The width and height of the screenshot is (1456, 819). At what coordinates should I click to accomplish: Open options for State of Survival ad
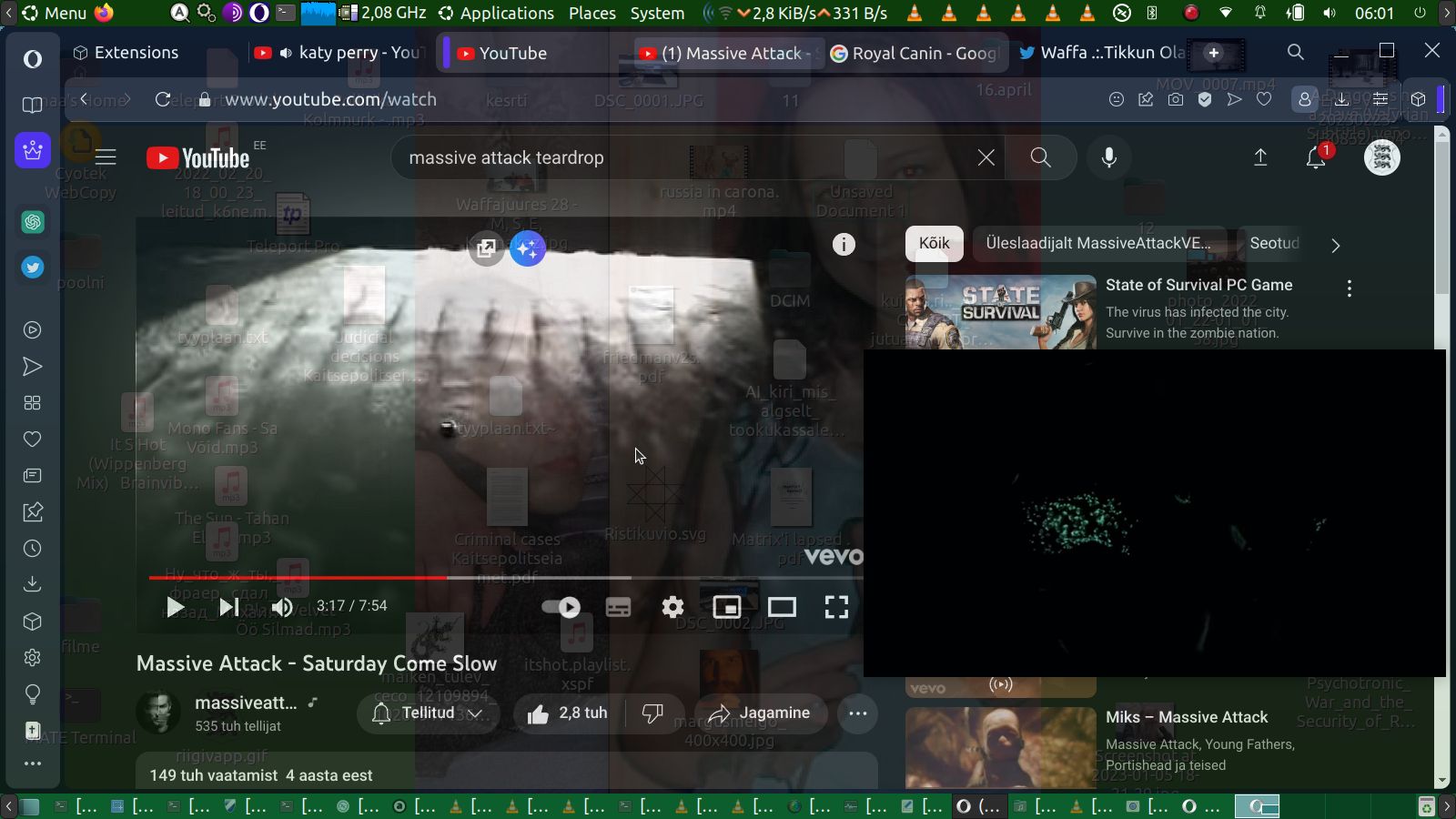pyautogui.click(x=1349, y=288)
